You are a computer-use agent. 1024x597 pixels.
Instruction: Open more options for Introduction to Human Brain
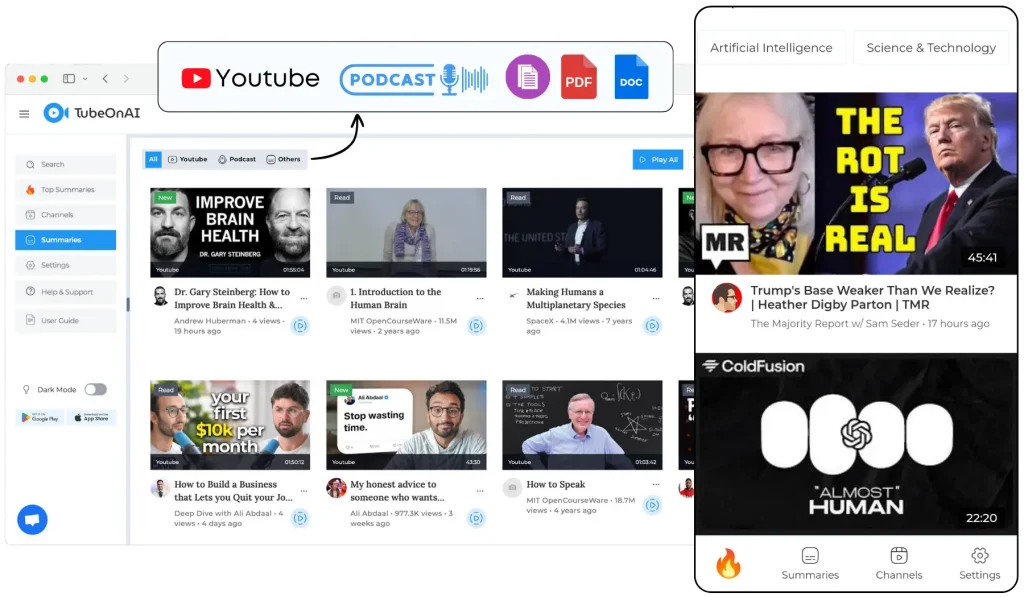480,298
